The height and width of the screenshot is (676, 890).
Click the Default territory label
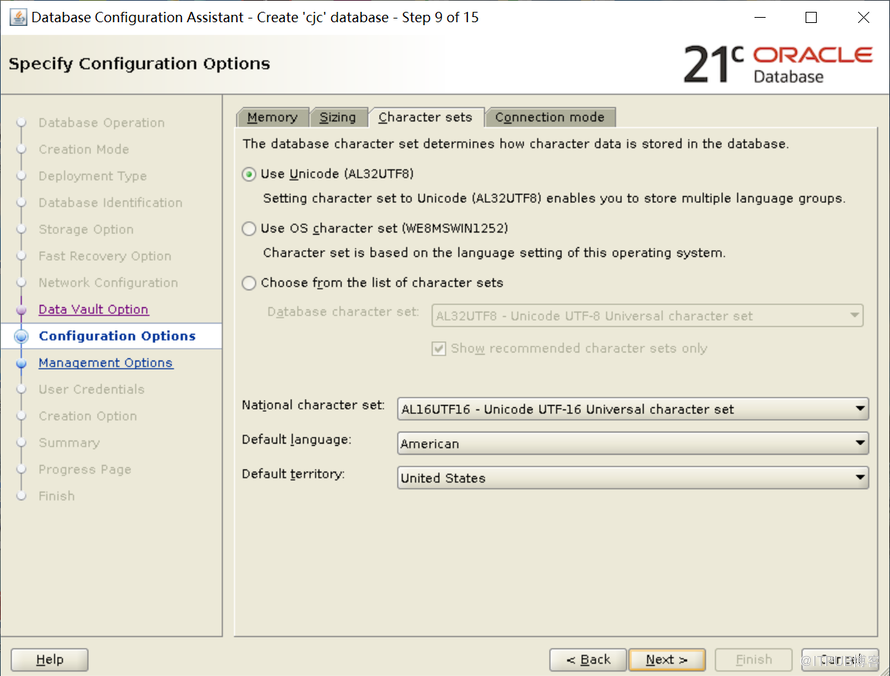pyautogui.click(x=293, y=474)
